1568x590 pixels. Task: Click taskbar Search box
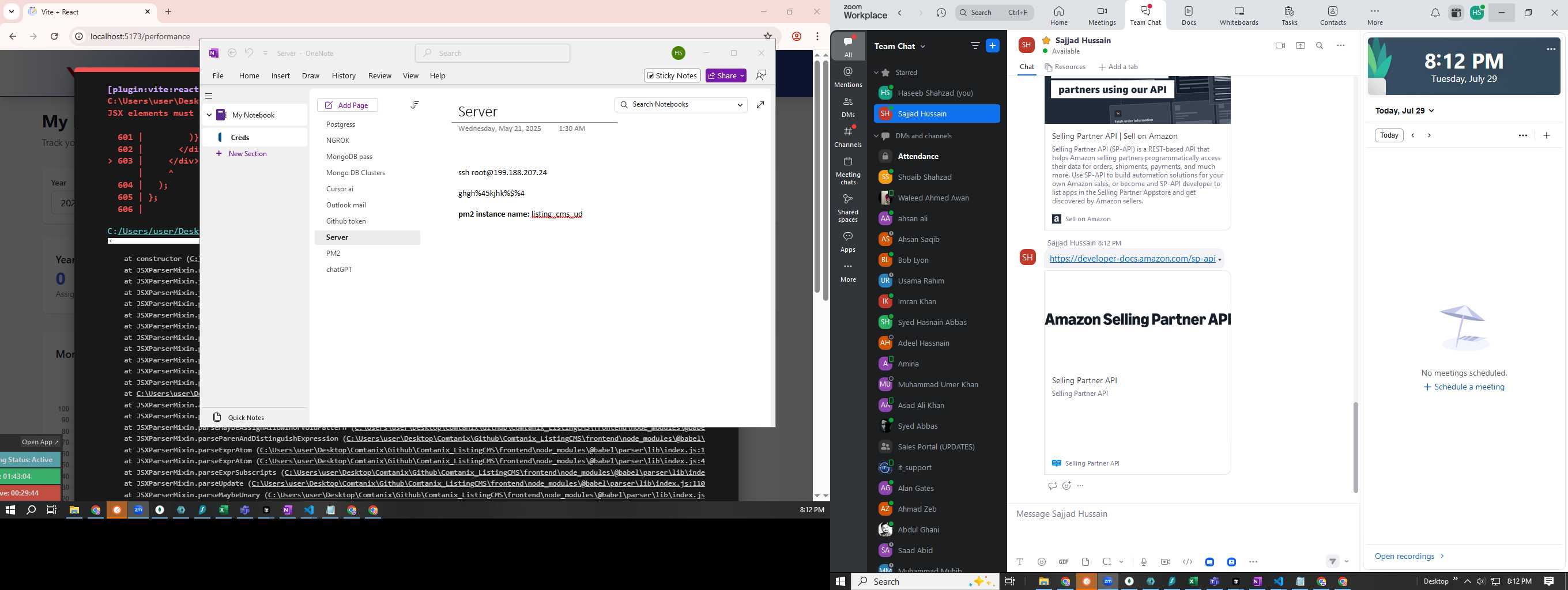click(x=925, y=581)
